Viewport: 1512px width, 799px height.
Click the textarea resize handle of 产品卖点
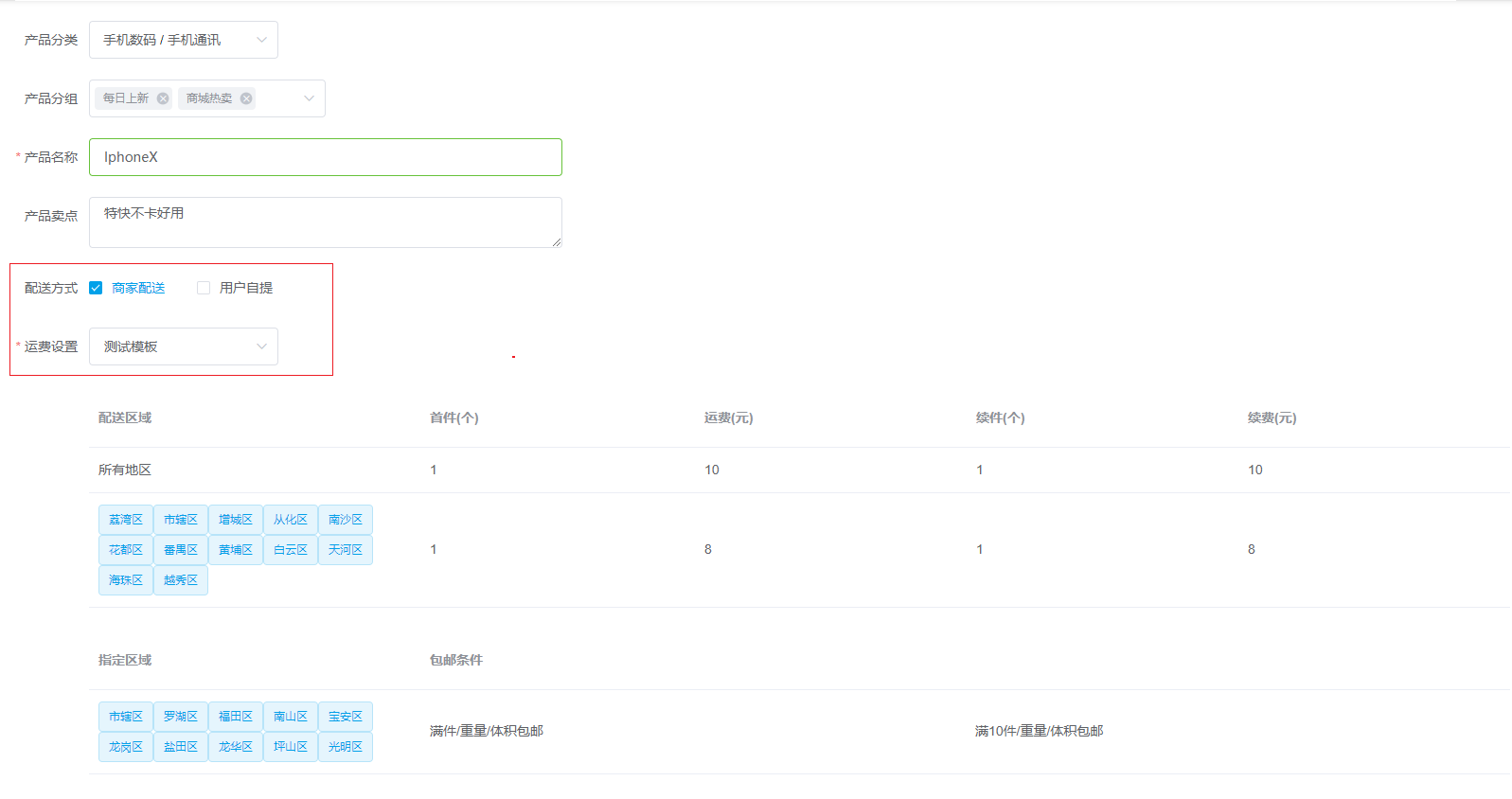tap(557, 242)
